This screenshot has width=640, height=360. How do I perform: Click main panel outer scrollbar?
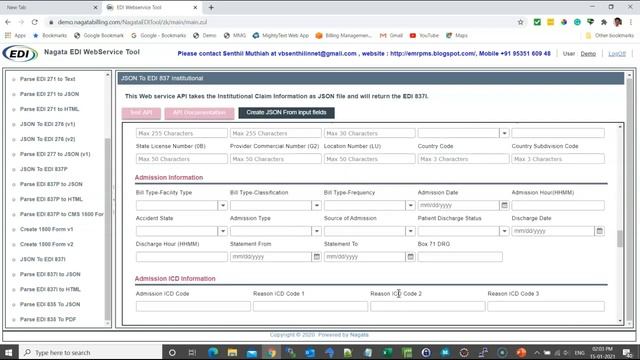(629, 200)
